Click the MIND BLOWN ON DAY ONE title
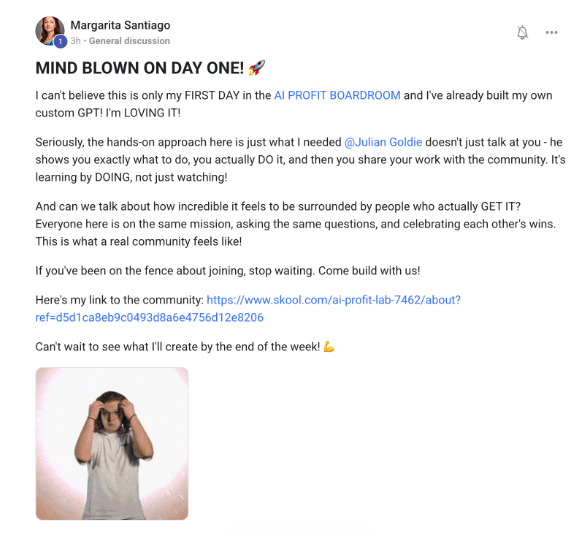Viewport: 581px width, 538px height. point(139,68)
